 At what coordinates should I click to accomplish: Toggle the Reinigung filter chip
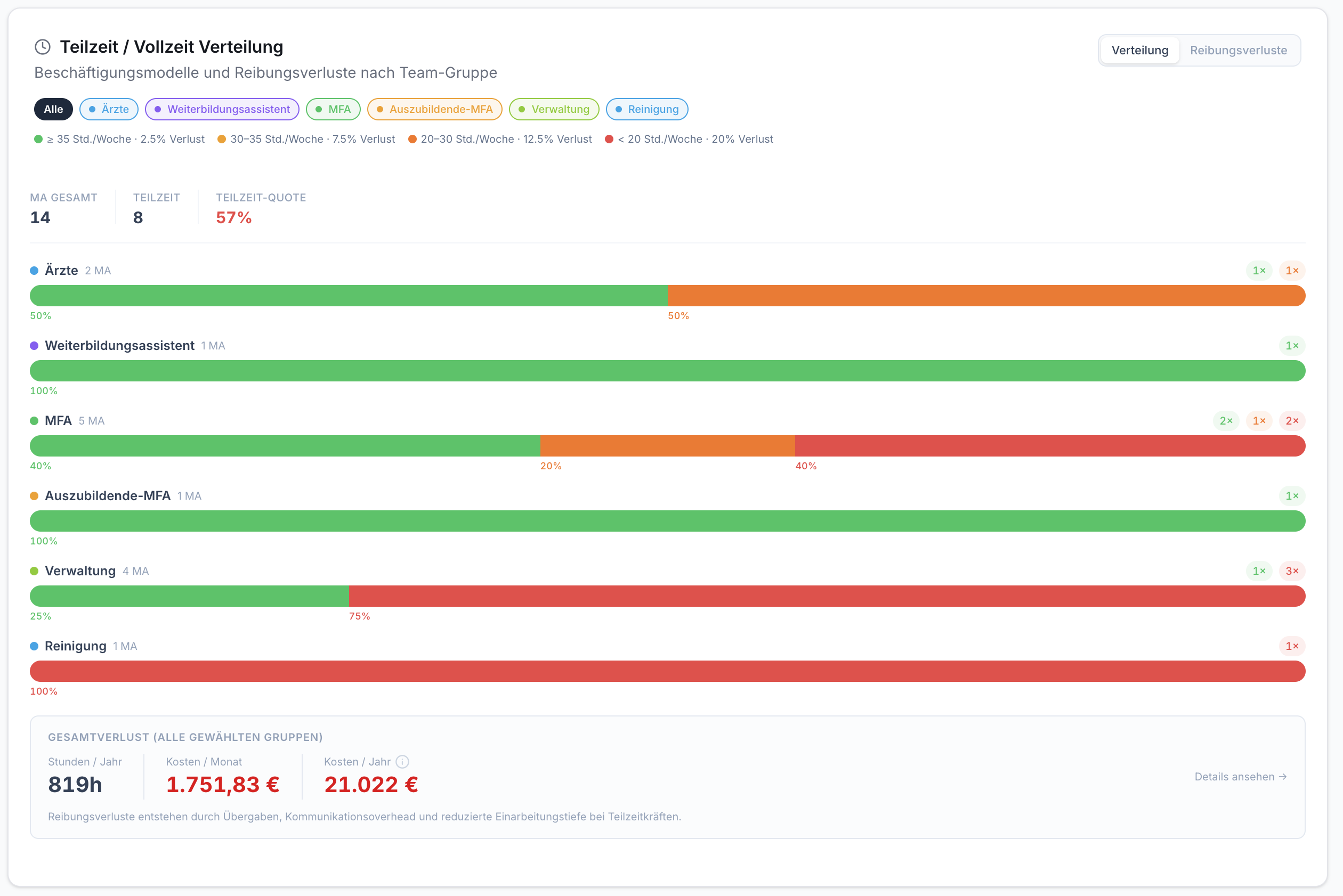coord(646,109)
